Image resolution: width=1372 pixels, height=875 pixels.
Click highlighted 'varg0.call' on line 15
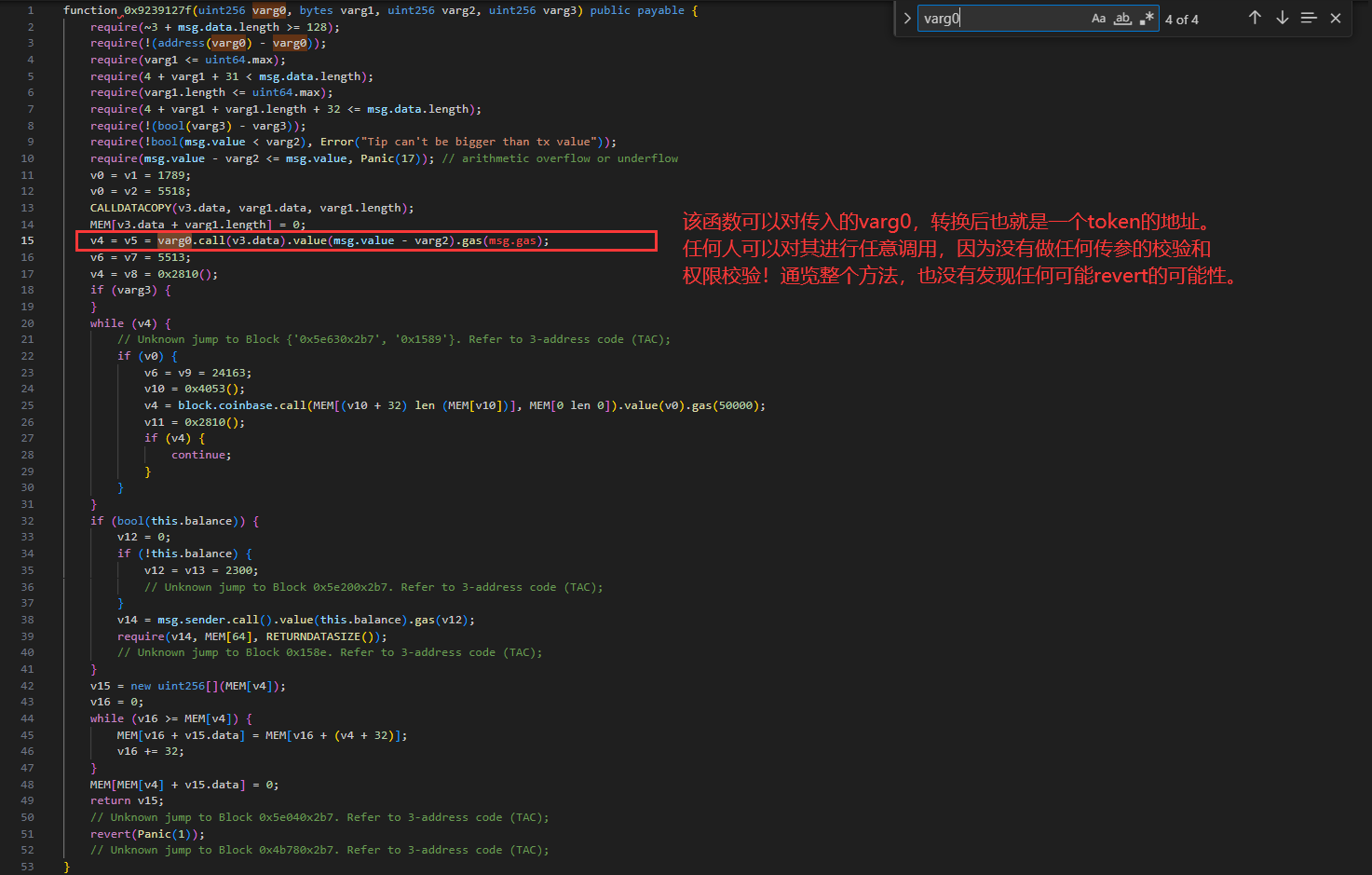click(x=191, y=240)
